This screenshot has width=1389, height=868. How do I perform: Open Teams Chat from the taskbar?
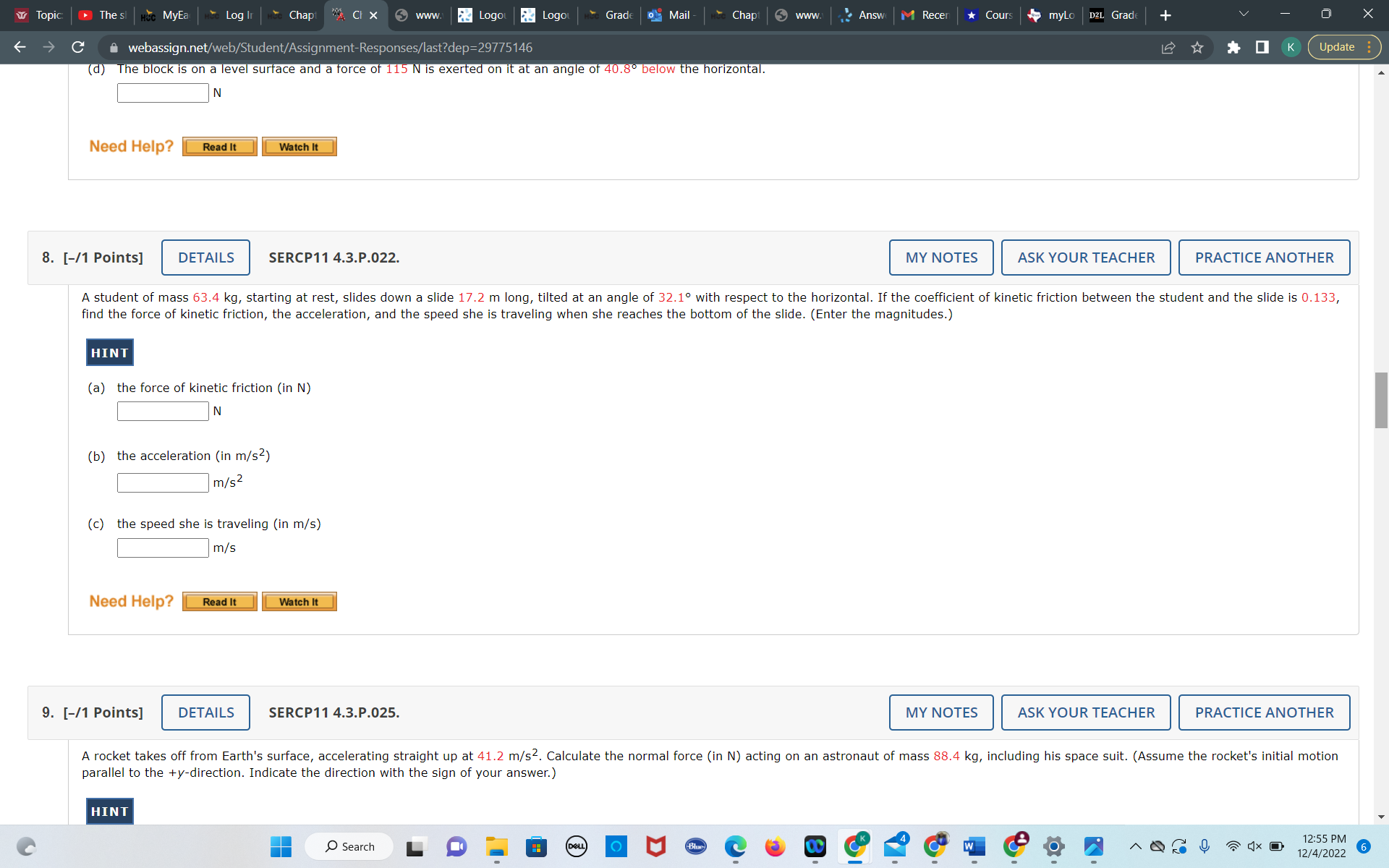pyautogui.click(x=456, y=846)
